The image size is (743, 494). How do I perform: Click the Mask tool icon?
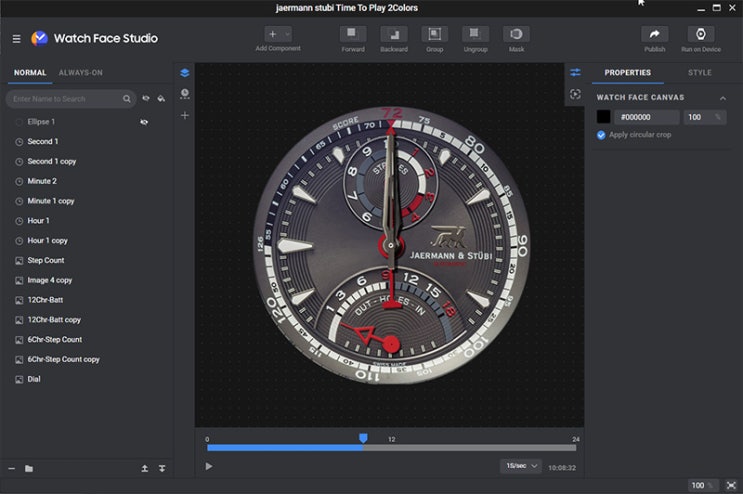coord(516,34)
